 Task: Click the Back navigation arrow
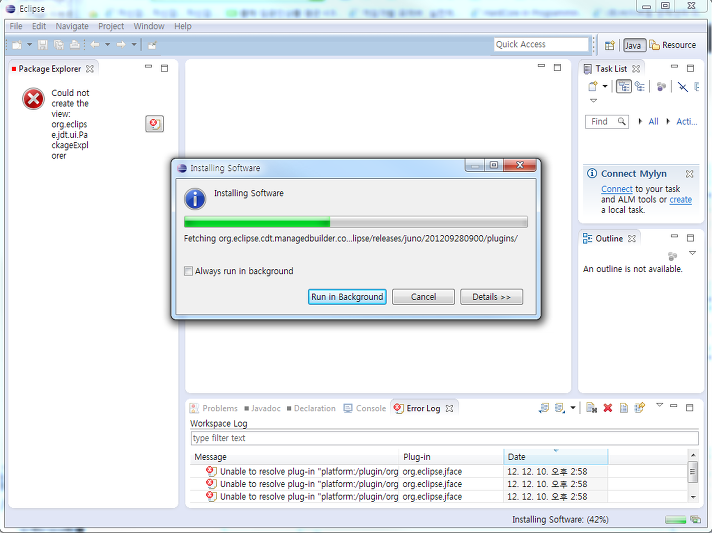pyautogui.click(x=95, y=44)
